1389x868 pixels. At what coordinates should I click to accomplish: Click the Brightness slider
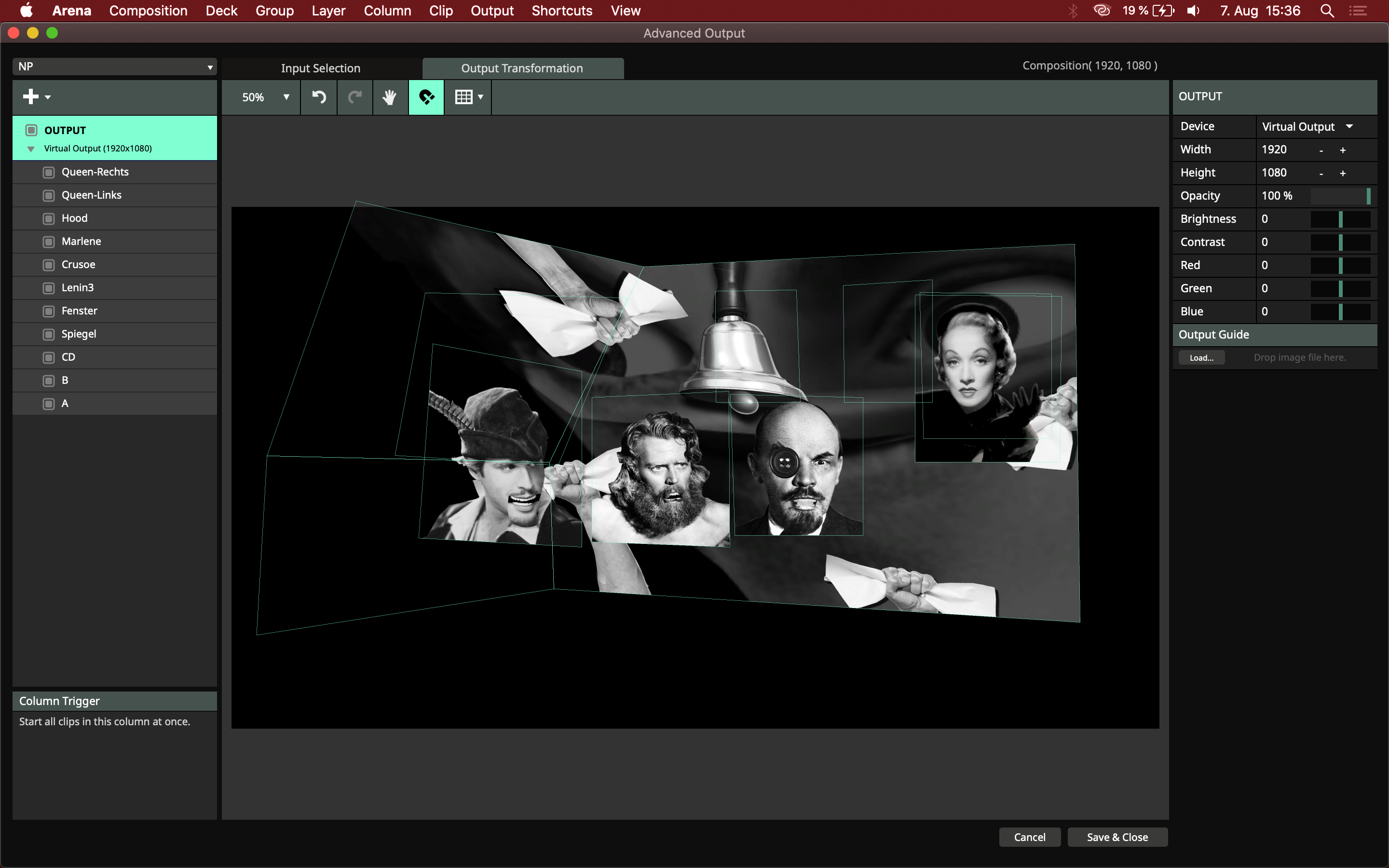pyautogui.click(x=1341, y=219)
